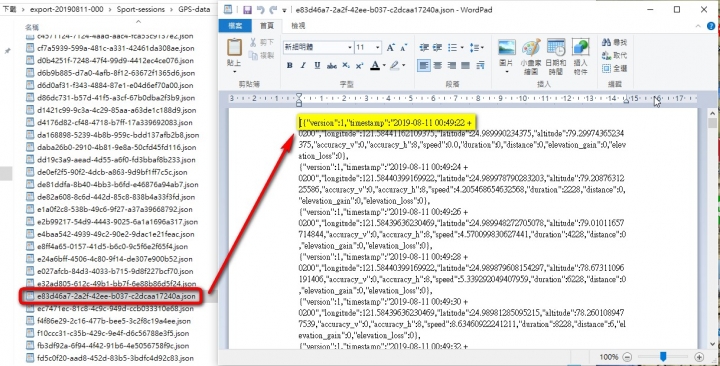This screenshot has width=720, height=366.
Task: Click the Increase Indent icon
Action: pos(438,47)
